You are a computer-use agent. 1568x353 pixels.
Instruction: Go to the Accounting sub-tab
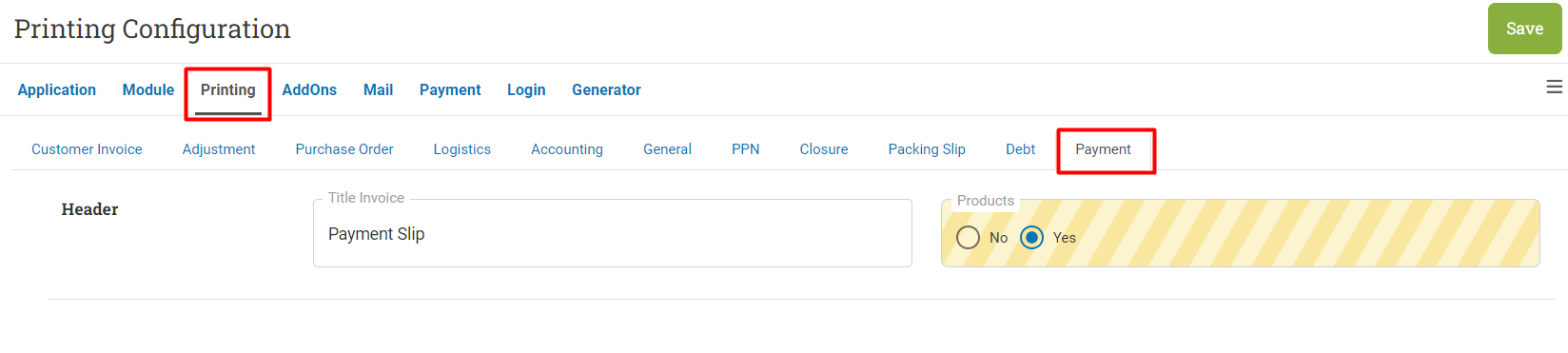[567, 149]
